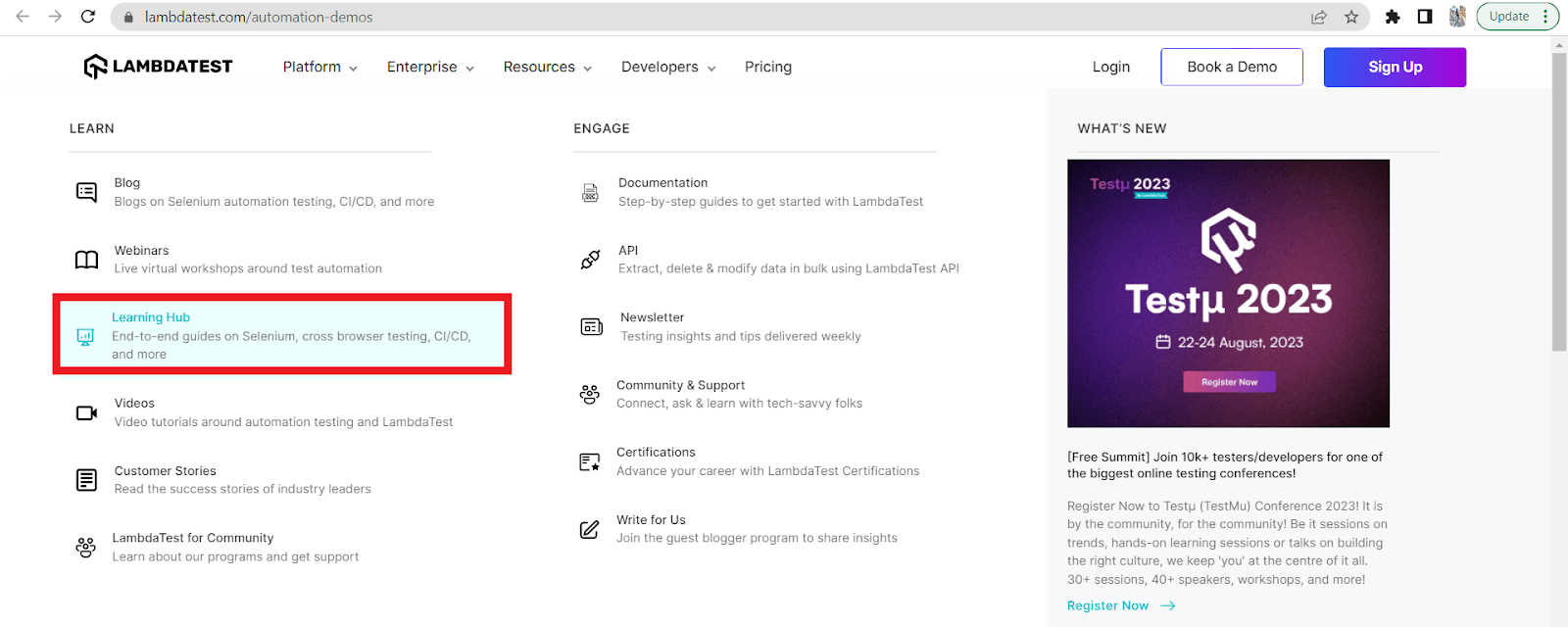Open the browser profile avatar
The width and height of the screenshot is (1568, 627).
click(1457, 17)
